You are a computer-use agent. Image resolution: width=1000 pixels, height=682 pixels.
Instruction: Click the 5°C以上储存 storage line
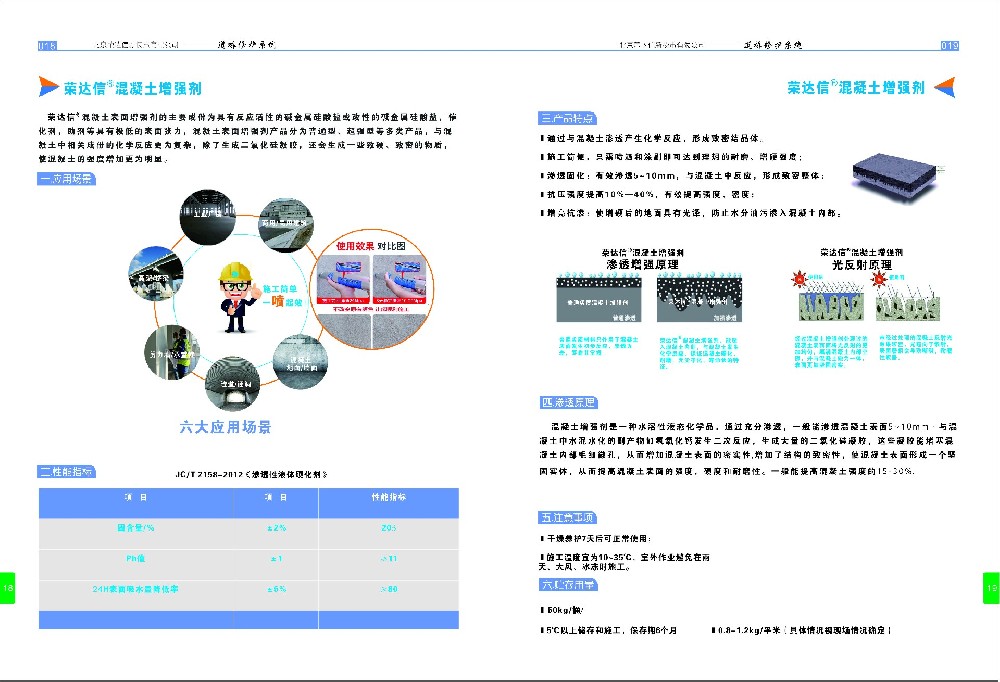pos(608,630)
